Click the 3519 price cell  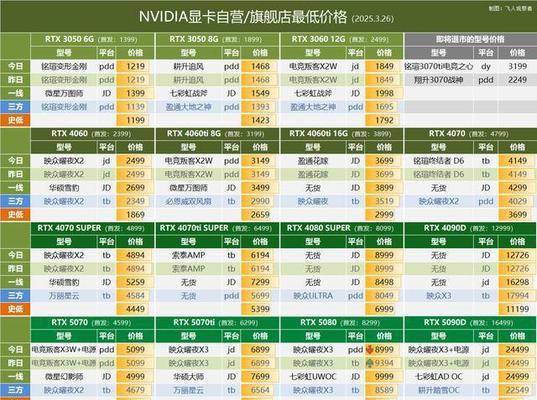click(x=384, y=201)
